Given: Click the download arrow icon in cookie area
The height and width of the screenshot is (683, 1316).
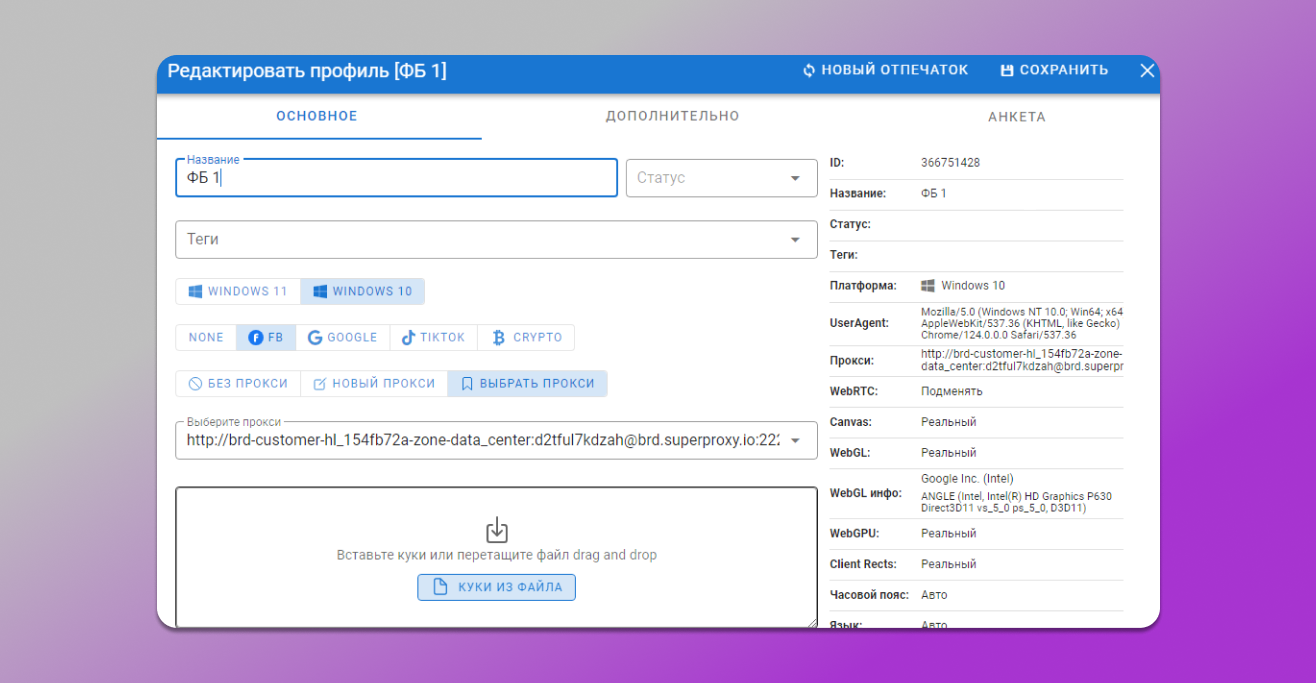Looking at the screenshot, I should [x=497, y=530].
